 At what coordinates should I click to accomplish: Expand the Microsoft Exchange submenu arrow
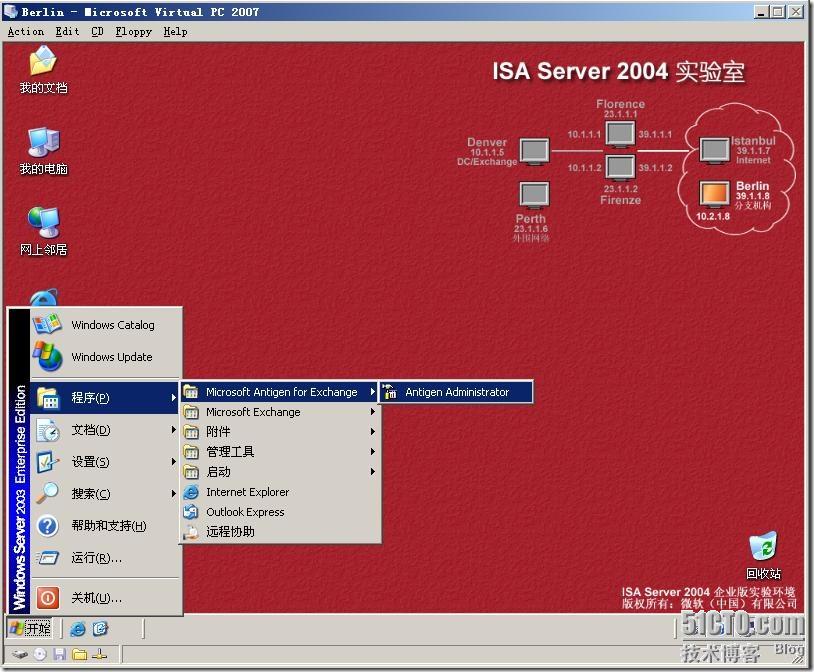click(x=372, y=412)
